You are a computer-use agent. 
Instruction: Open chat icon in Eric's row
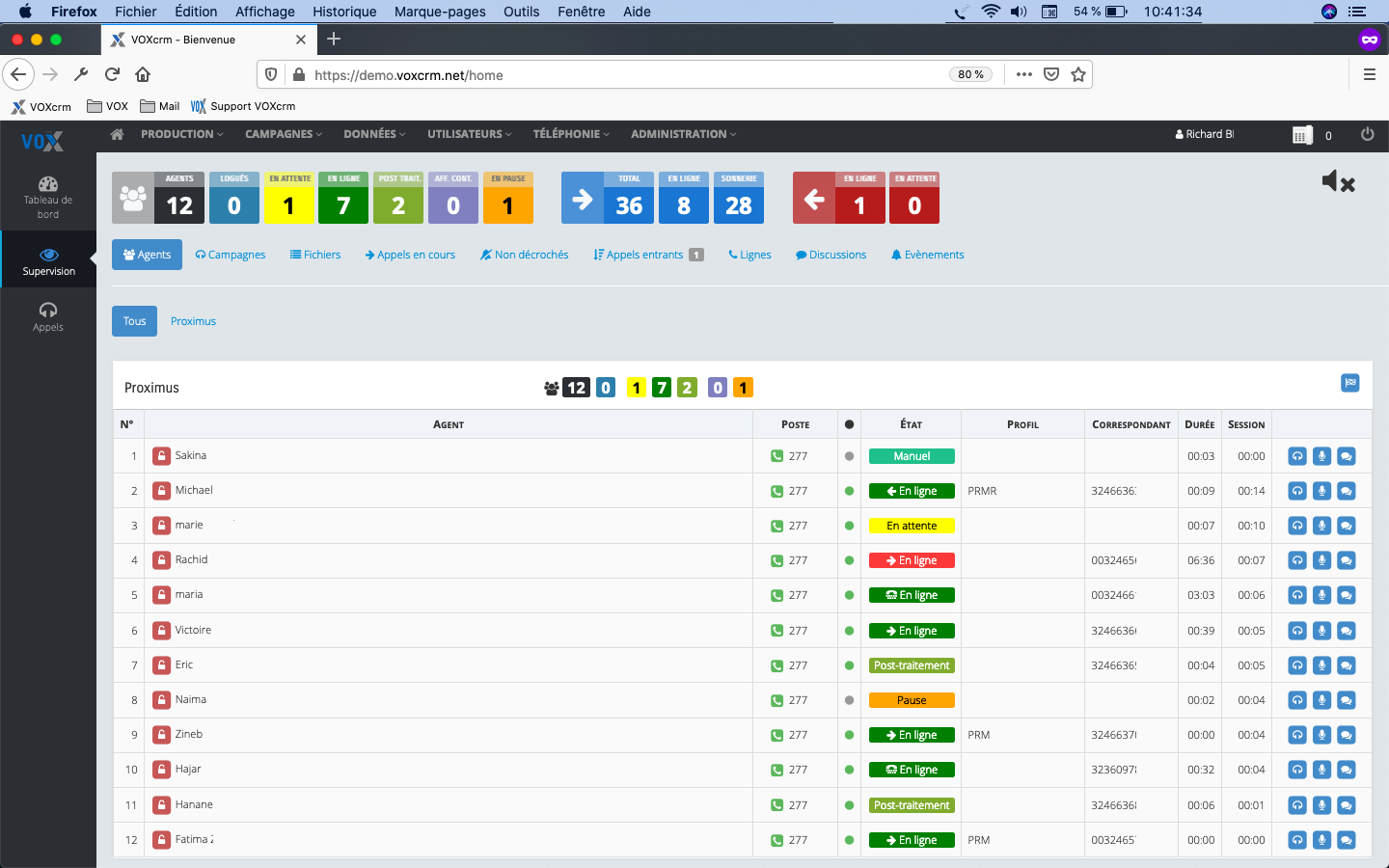1347,665
